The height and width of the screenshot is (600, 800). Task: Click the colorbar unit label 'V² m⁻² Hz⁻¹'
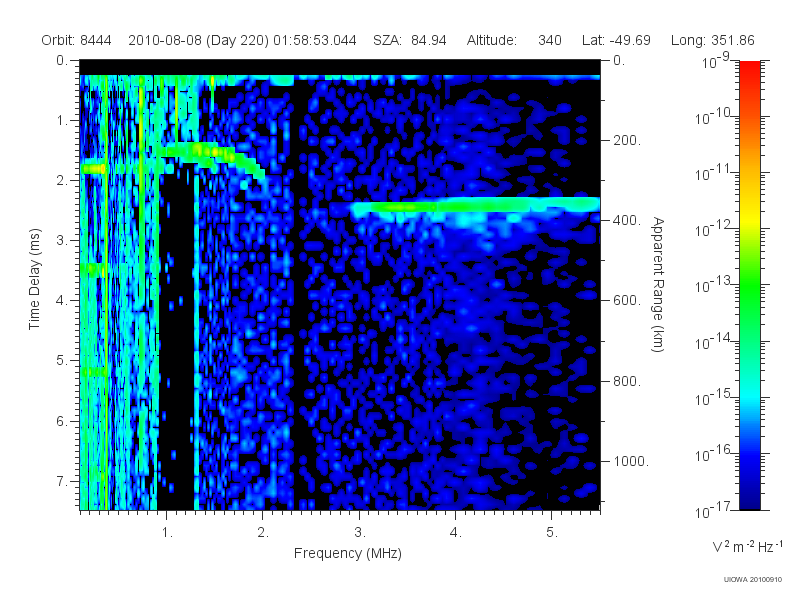coord(747,546)
